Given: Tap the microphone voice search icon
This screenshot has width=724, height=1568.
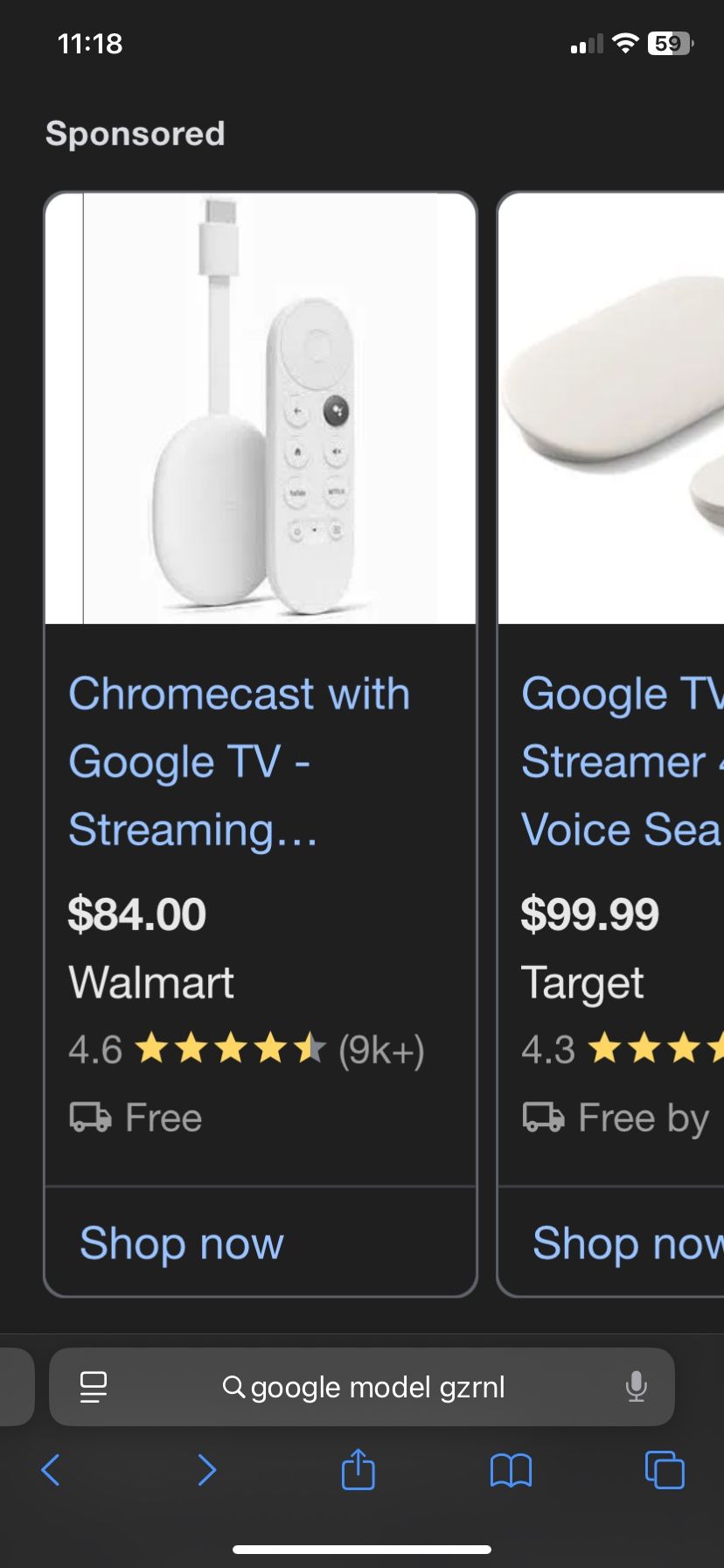Looking at the screenshot, I should pos(637,1387).
